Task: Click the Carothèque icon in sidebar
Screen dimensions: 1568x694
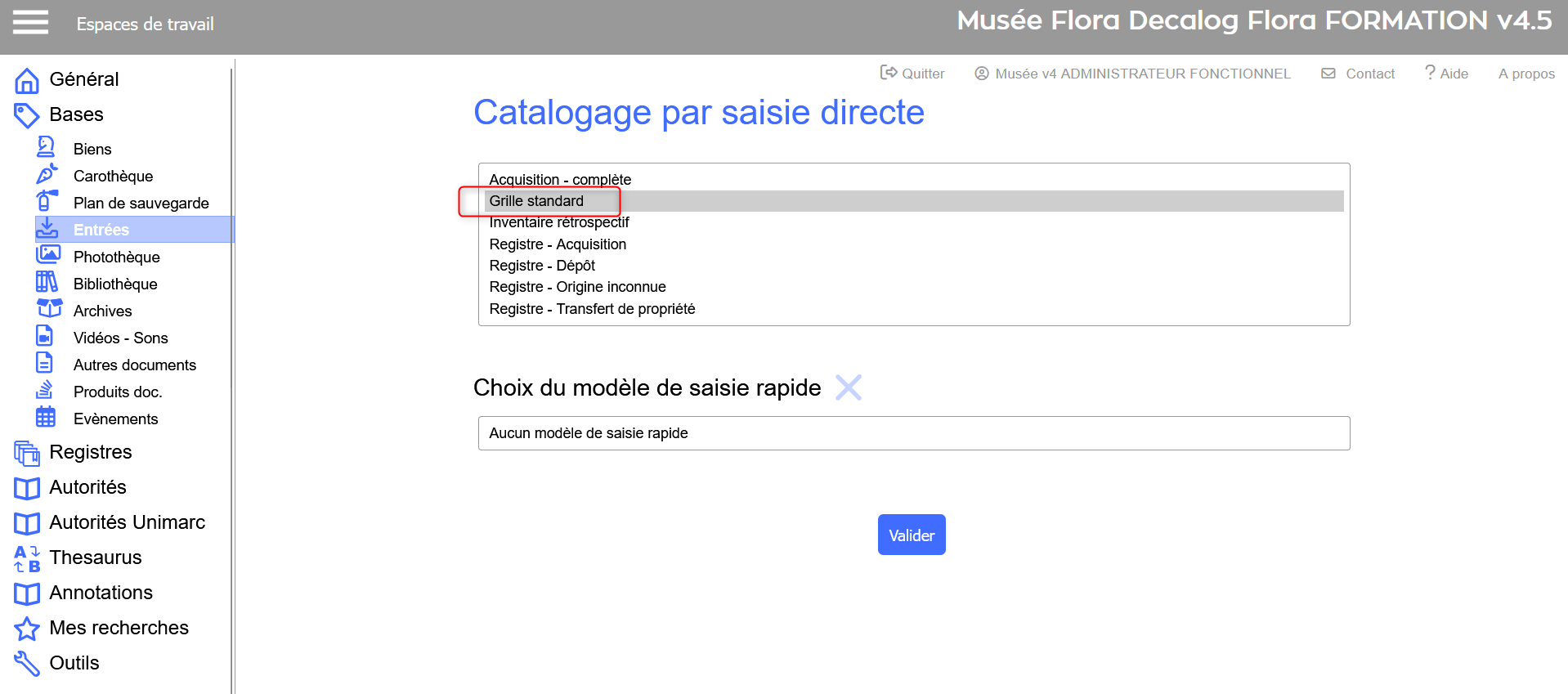Action: [x=46, y=175]
